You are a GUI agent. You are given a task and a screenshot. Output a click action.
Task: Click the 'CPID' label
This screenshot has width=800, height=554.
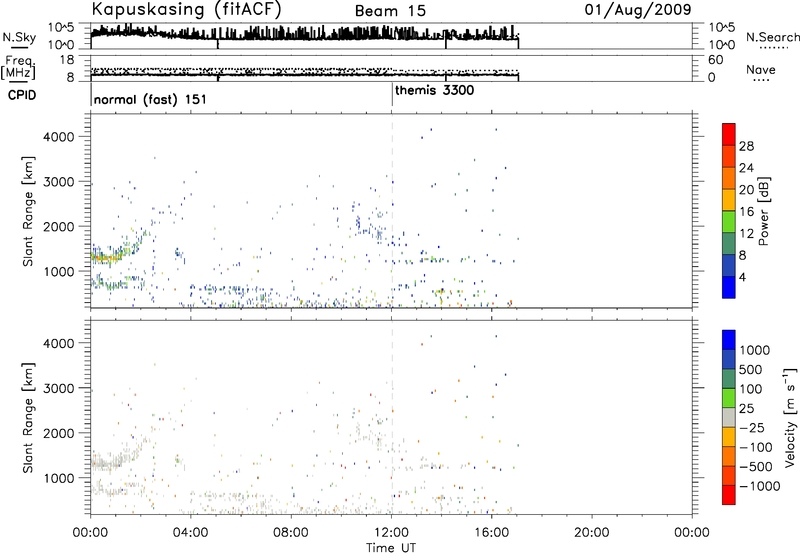(x=22, y=95)
